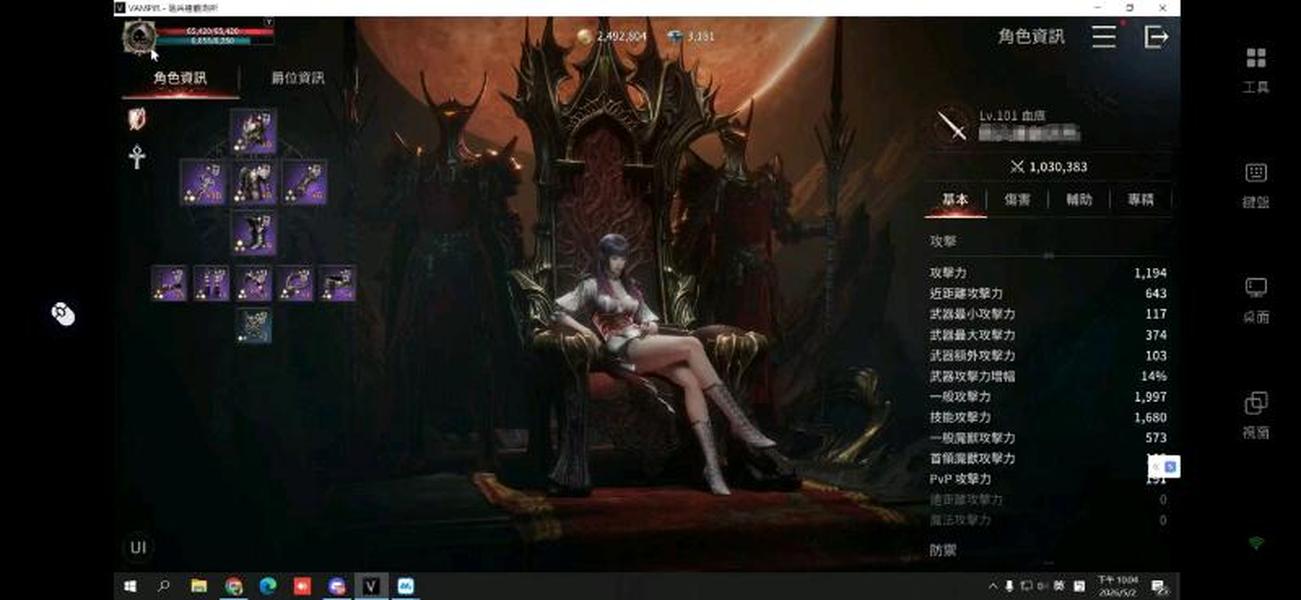Open the center body armor equipment slot
1301x600 pixels.
(254, 182)
